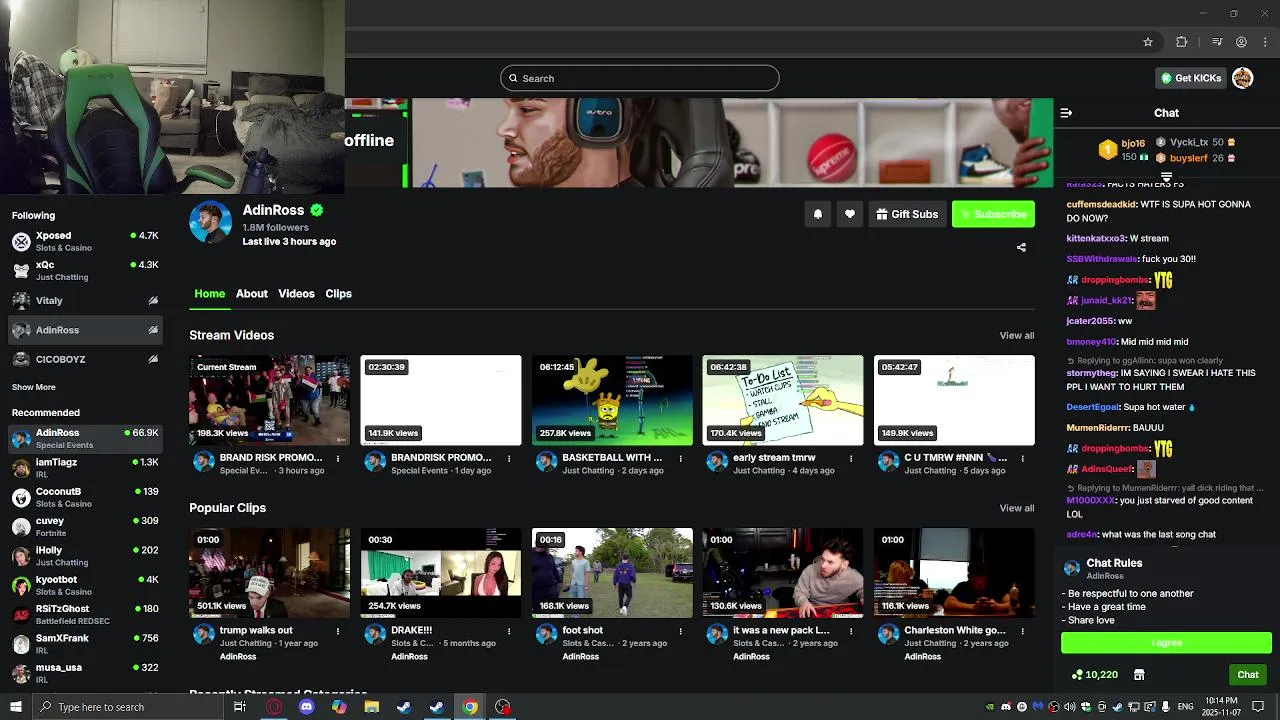Open the share icon below Subscribe

1021,247
